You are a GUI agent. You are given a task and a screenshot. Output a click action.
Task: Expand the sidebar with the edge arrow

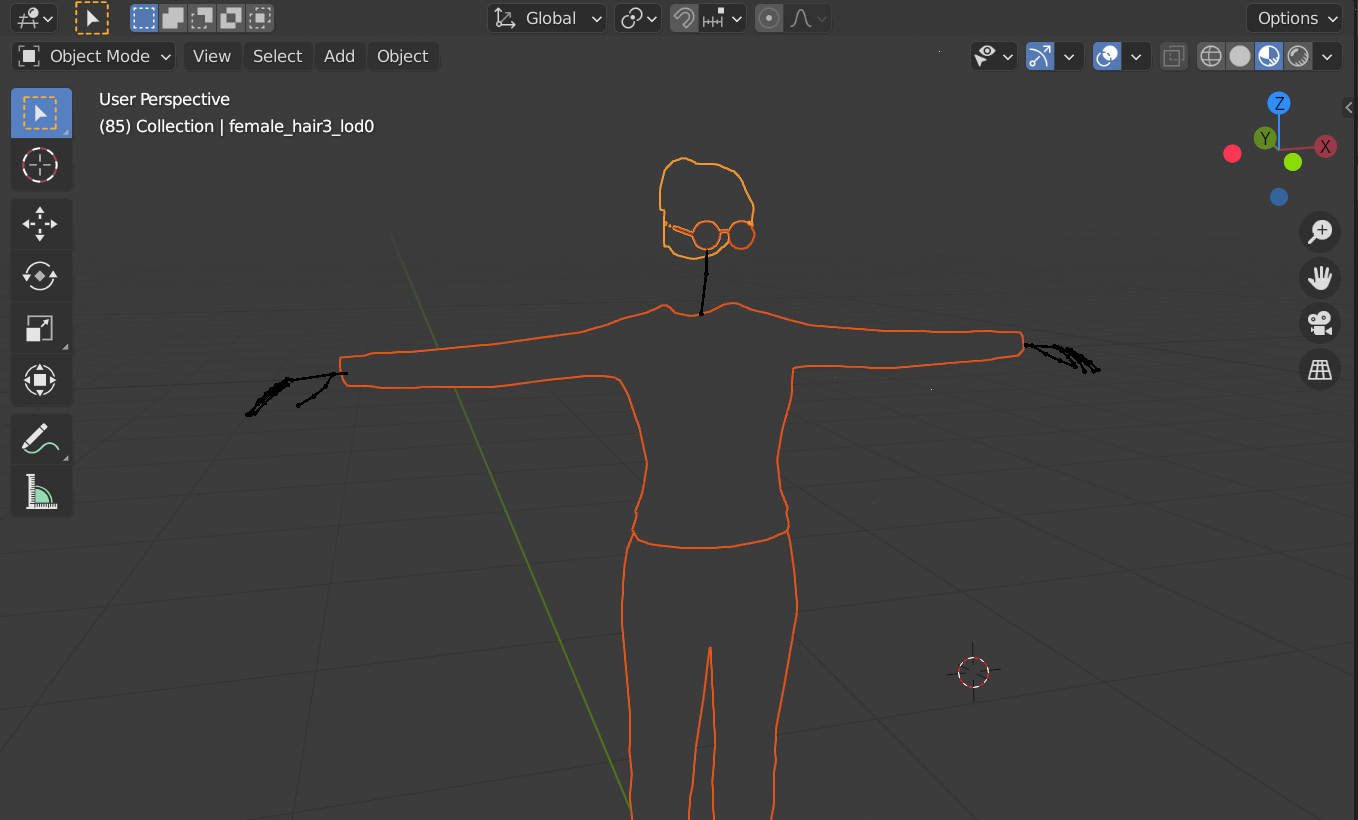pyautogui.click(x=1349, y=107)
